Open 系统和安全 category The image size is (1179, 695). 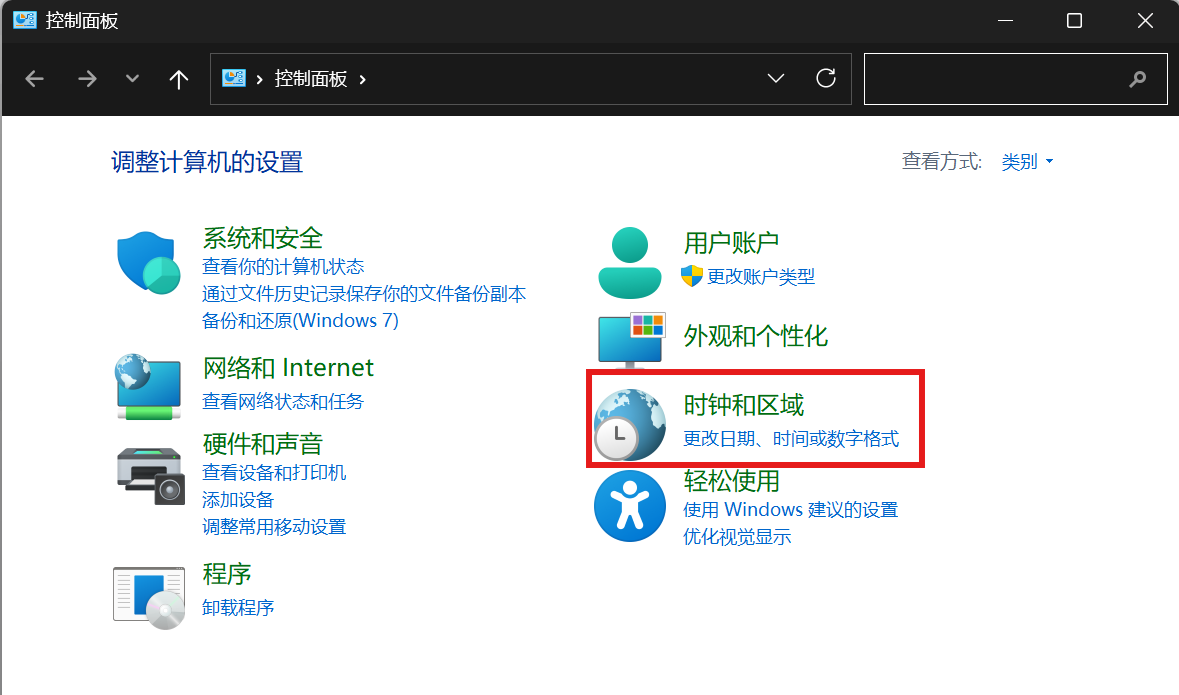262,238
